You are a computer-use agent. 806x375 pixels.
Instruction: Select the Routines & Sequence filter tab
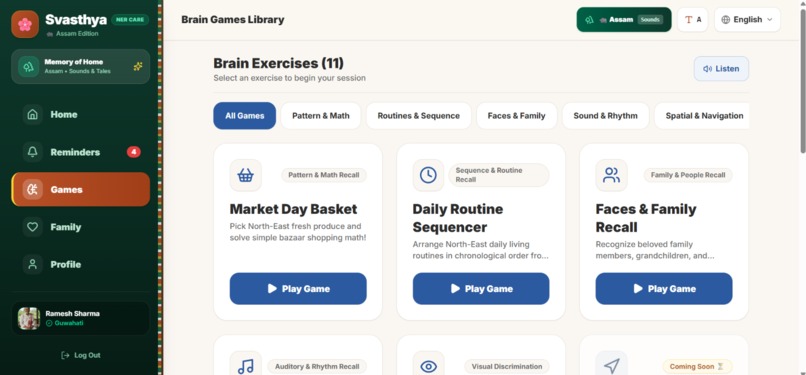(418, 116)
